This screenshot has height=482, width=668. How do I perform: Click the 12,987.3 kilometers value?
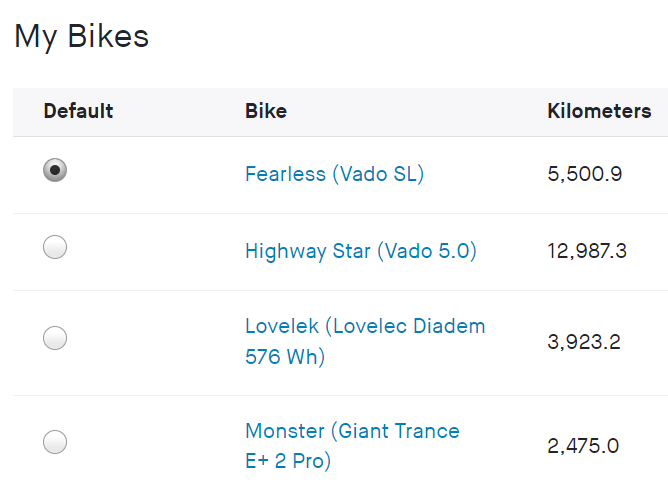click(x=587, y=251)
